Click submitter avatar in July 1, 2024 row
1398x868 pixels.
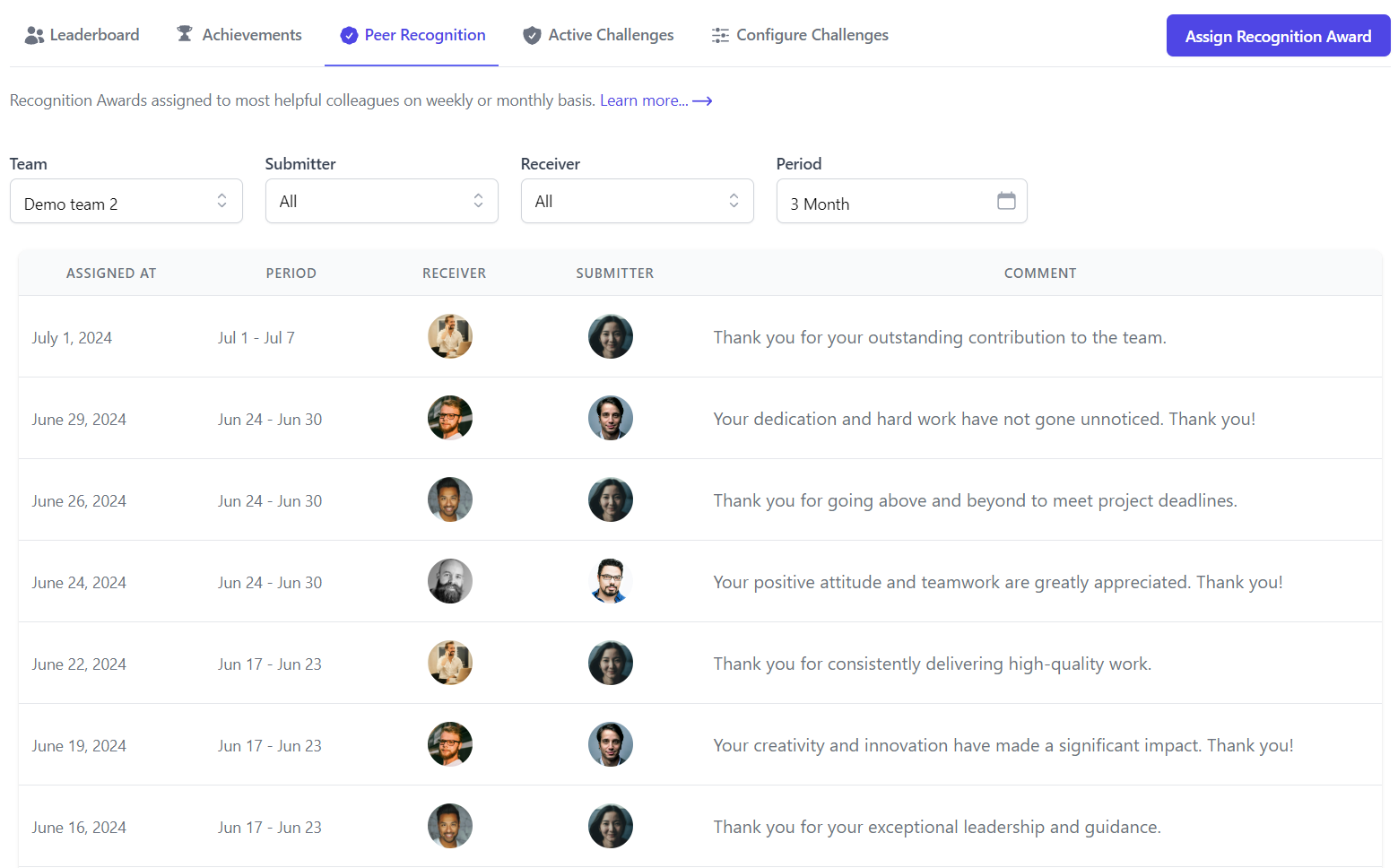[x=611, y=336]
